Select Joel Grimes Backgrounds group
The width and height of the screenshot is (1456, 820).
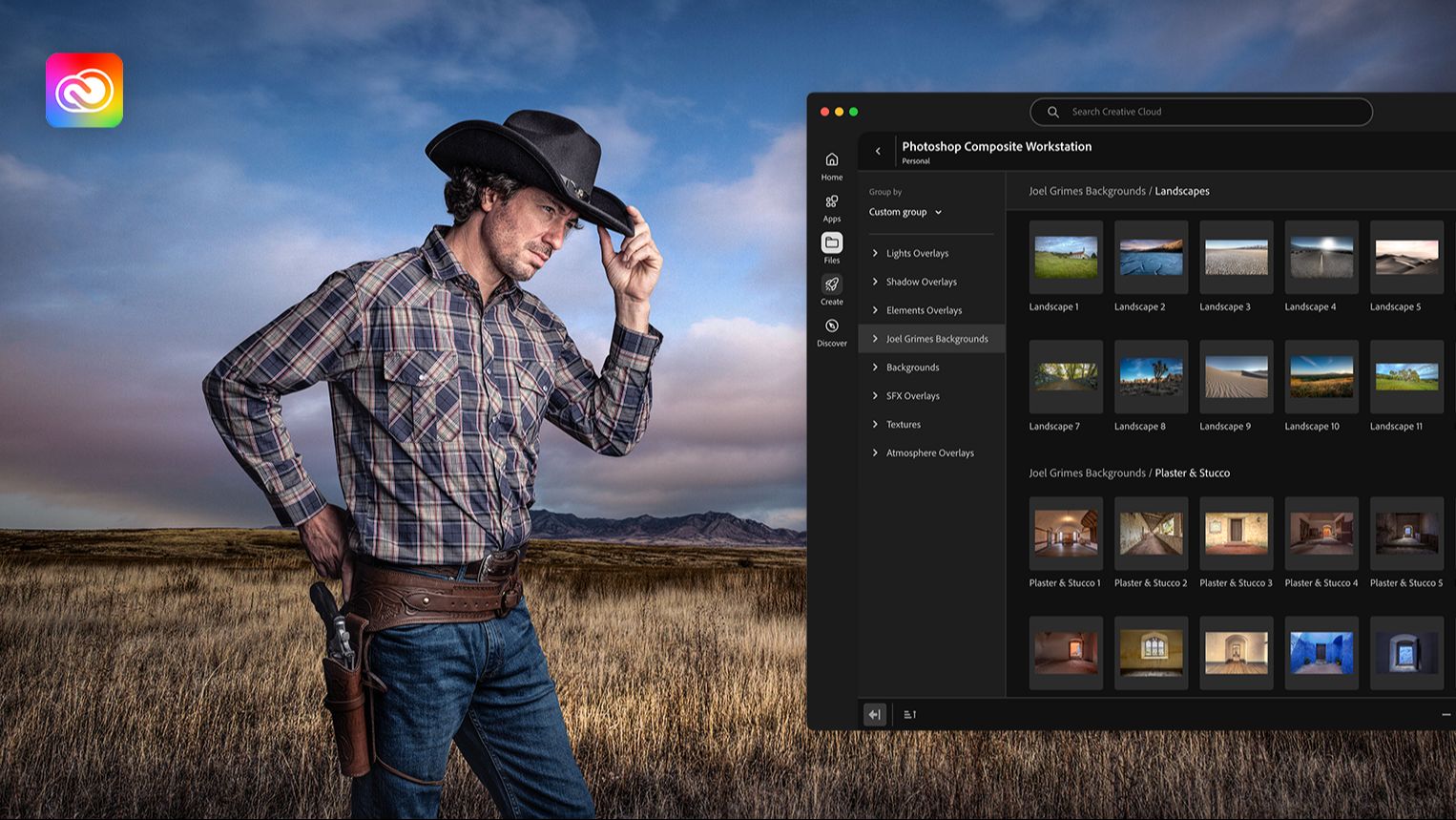click(936, 339)
